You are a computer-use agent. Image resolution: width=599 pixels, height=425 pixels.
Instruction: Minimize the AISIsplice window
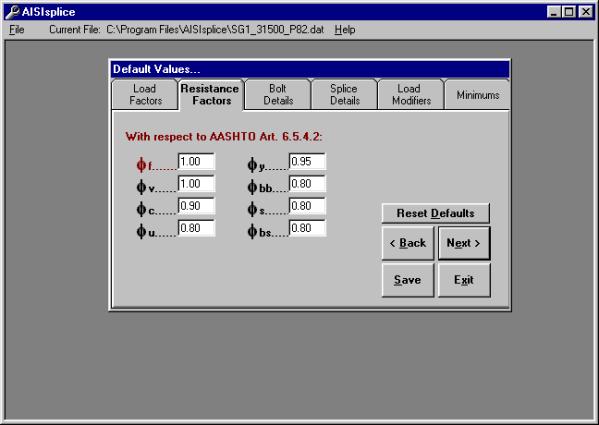(554, 12)
